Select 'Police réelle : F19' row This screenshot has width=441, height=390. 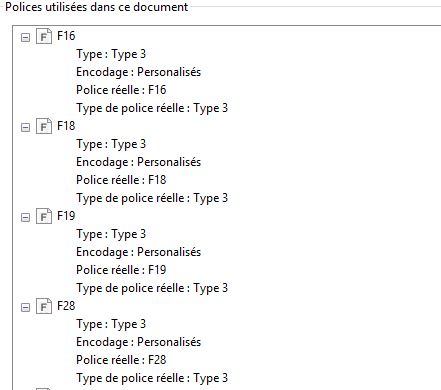pos(121,270)
